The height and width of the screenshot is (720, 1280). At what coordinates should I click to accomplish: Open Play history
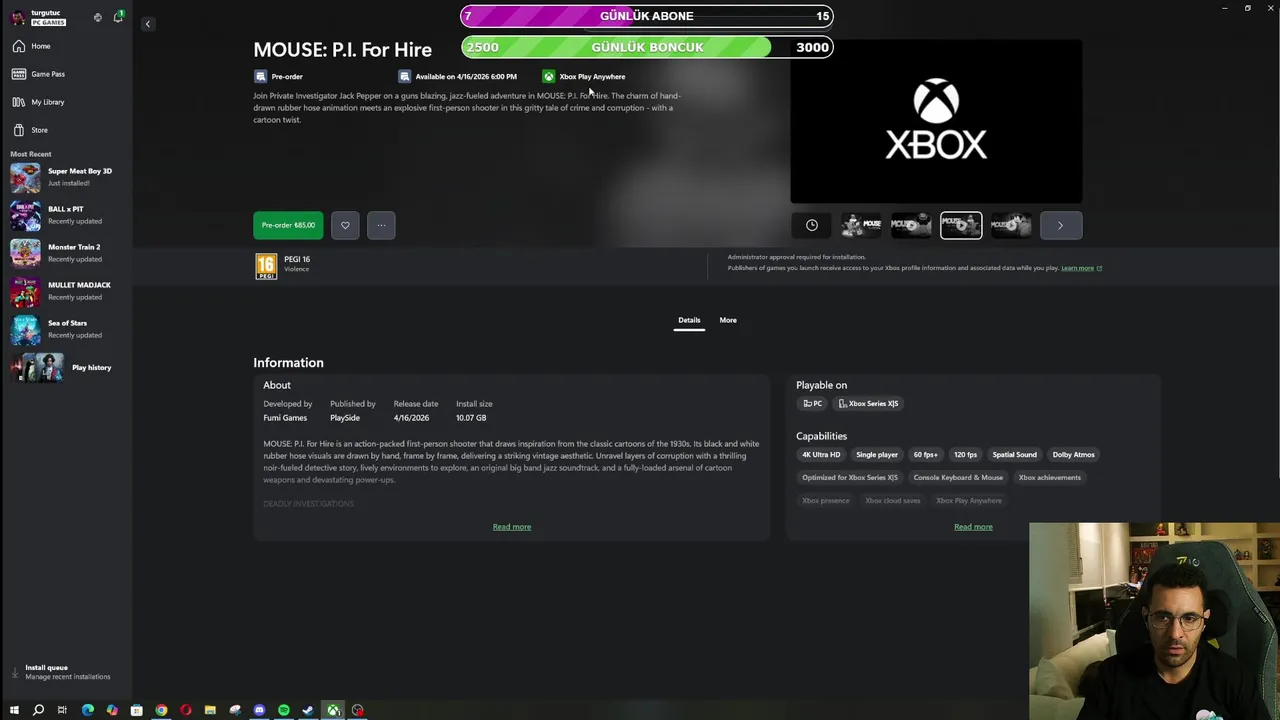pos(66,367)
